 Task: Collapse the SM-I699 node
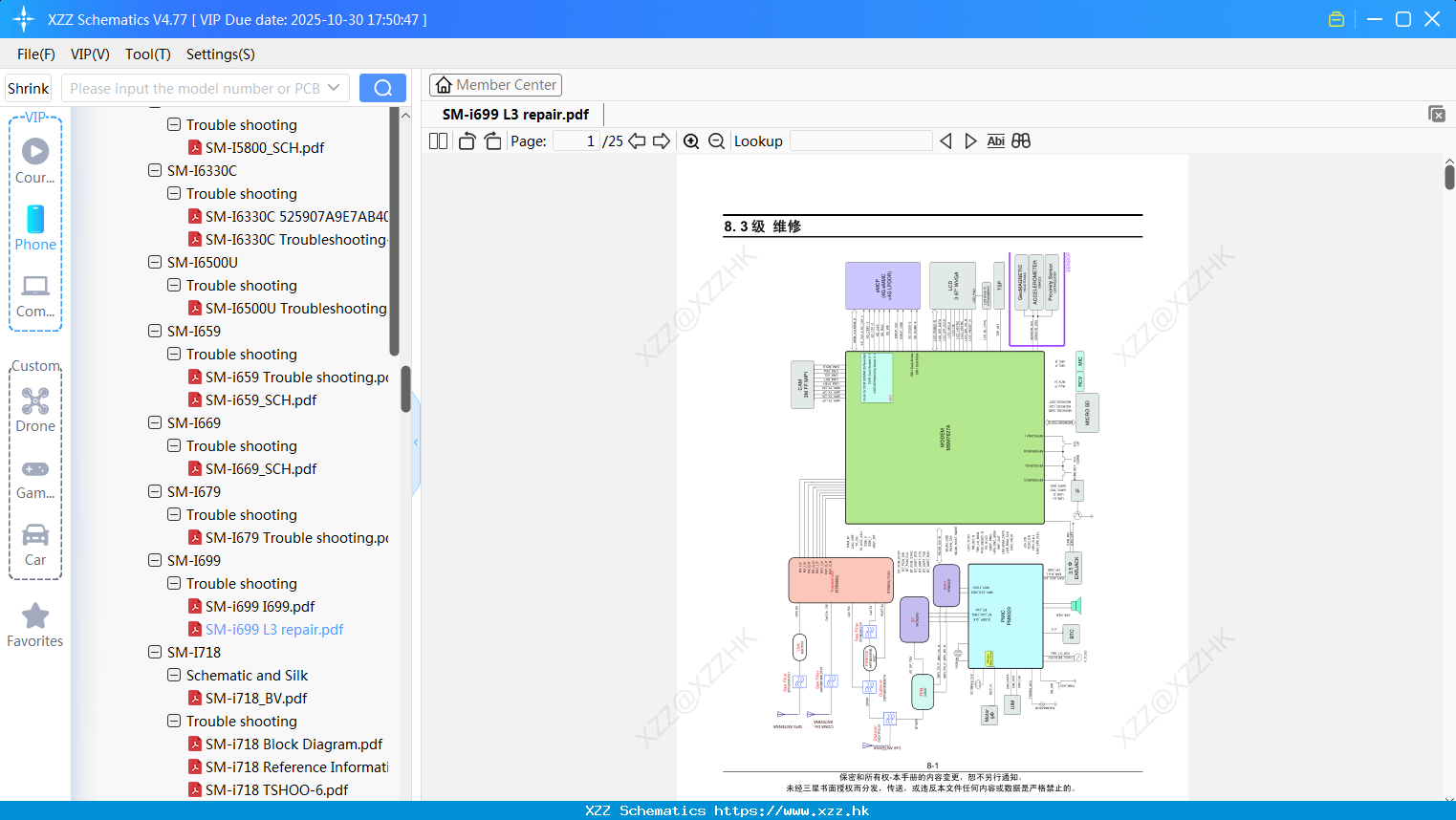pyautogui.click(x=155, y=560)
